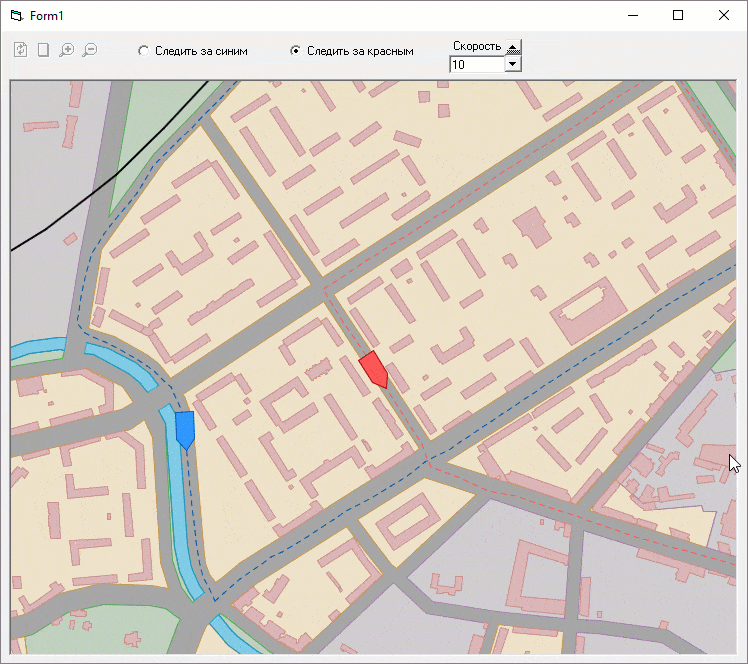Viewport: 748px width, 664px height.
Task: Click the refresh map icon in toolbar
Action: [20, 50]
